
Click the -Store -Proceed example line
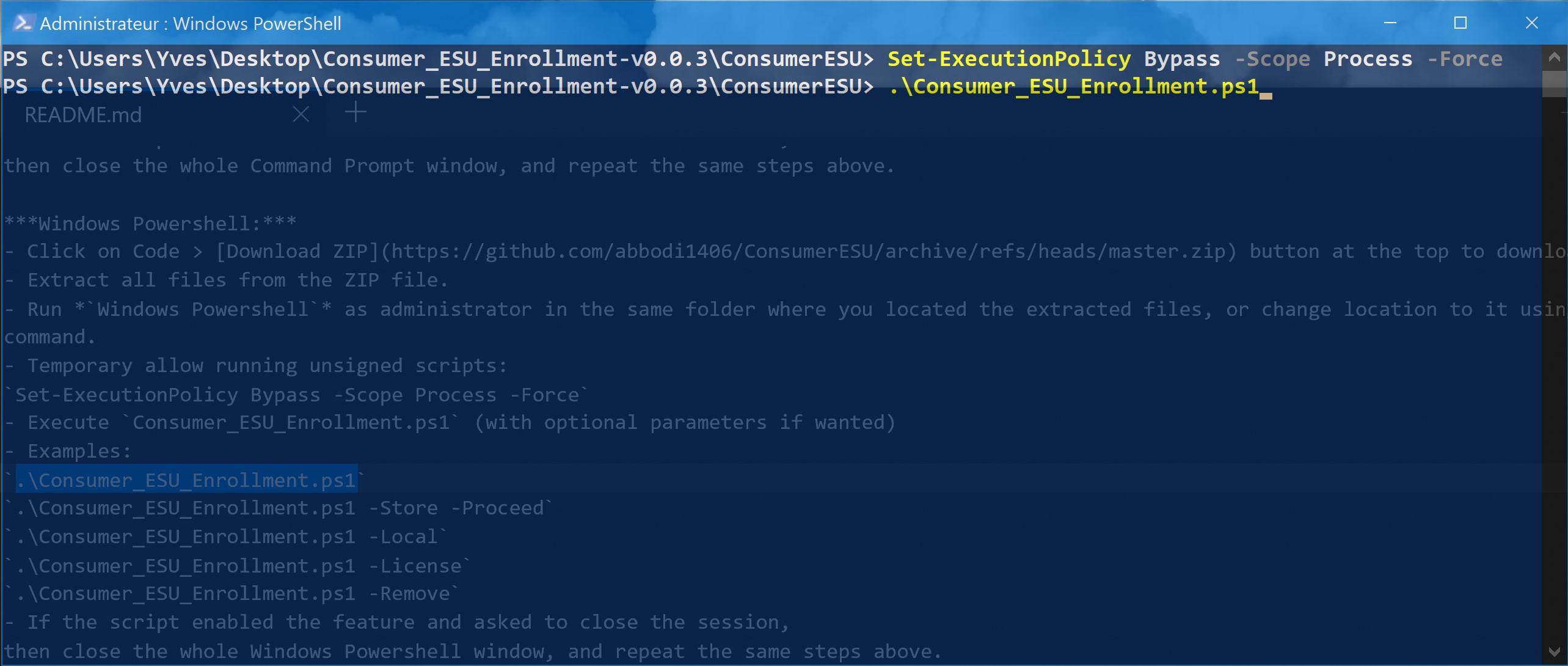(x=279, y=508)
